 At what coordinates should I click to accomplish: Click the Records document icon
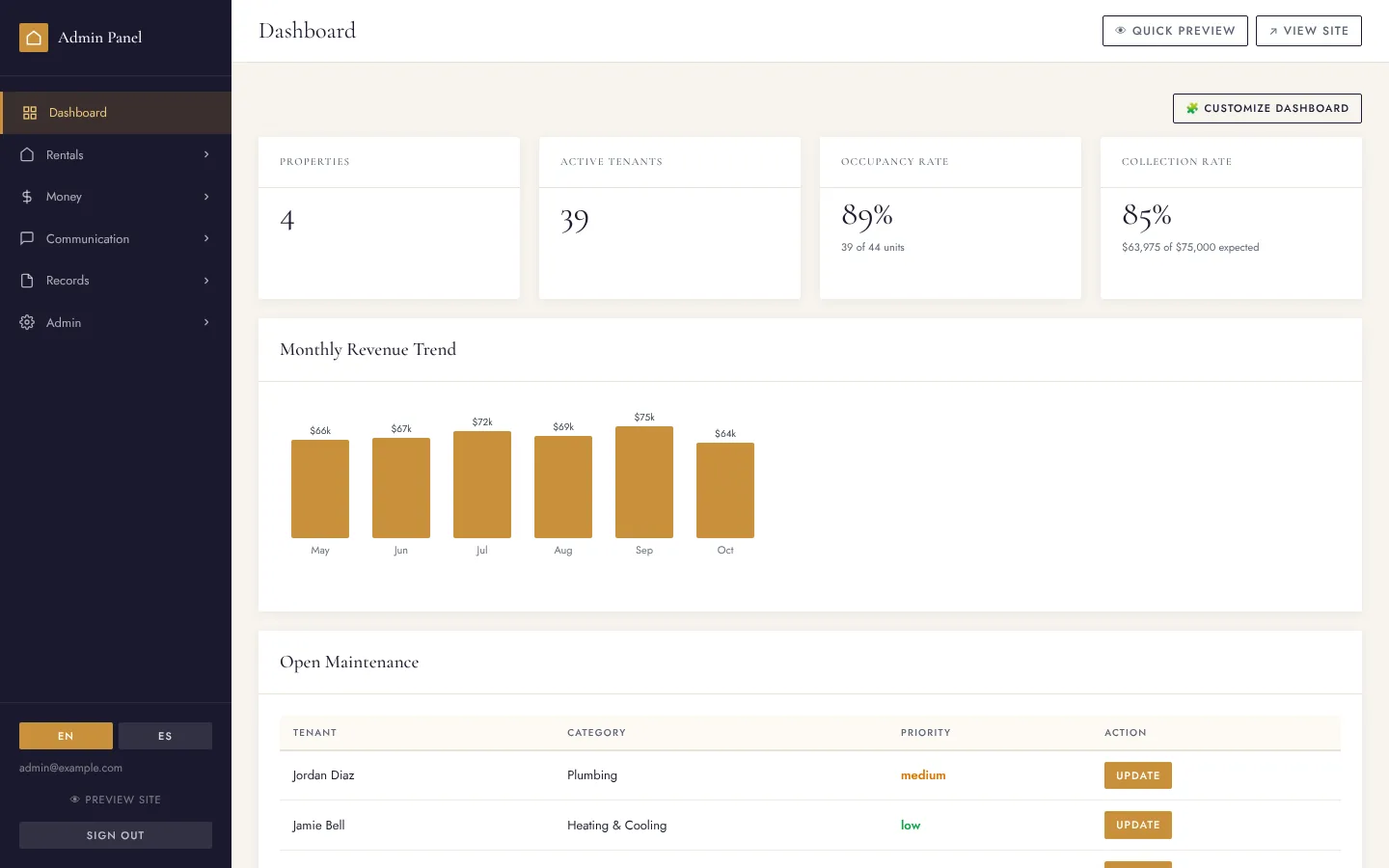click(27, 281)
